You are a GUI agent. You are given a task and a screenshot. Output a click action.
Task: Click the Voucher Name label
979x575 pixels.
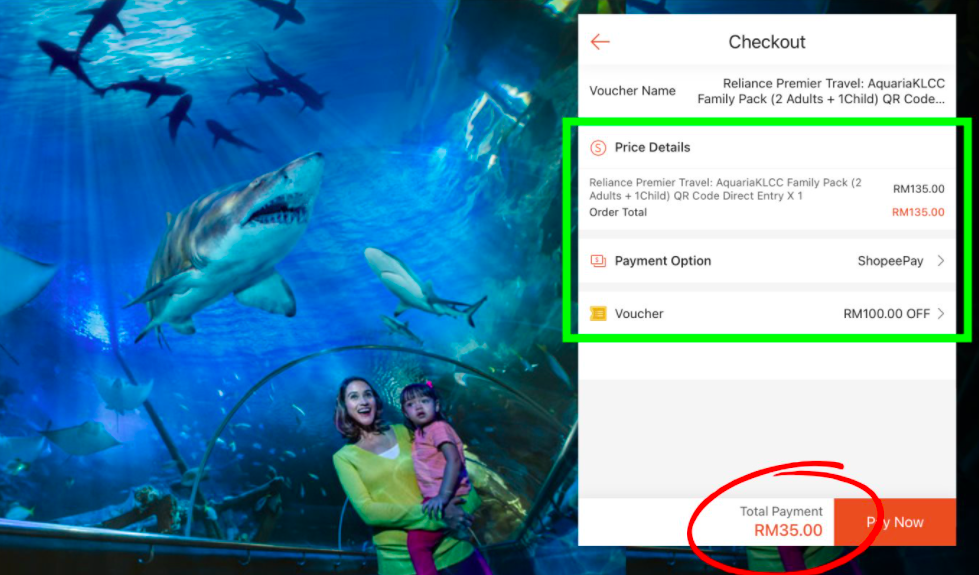coord(632,91)
